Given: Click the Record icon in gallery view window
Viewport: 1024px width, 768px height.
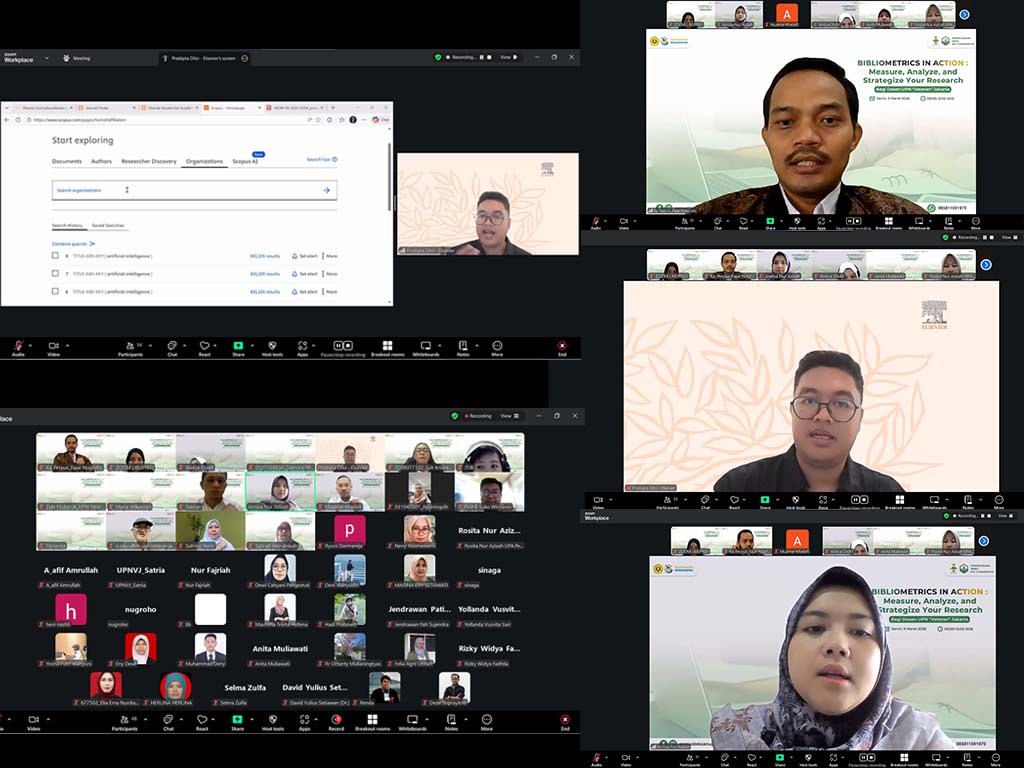Looking at the screenshot, I should click(x=336, y=720).
